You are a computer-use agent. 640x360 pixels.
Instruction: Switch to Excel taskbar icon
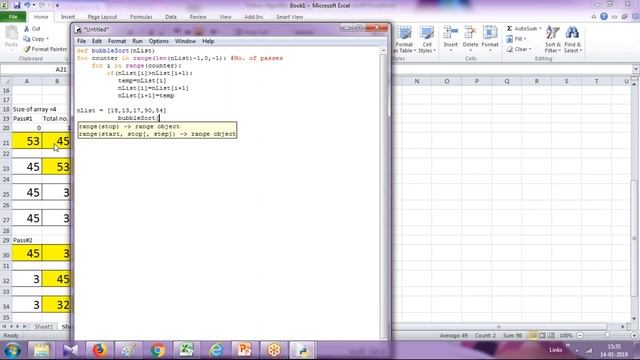(186, 350)
